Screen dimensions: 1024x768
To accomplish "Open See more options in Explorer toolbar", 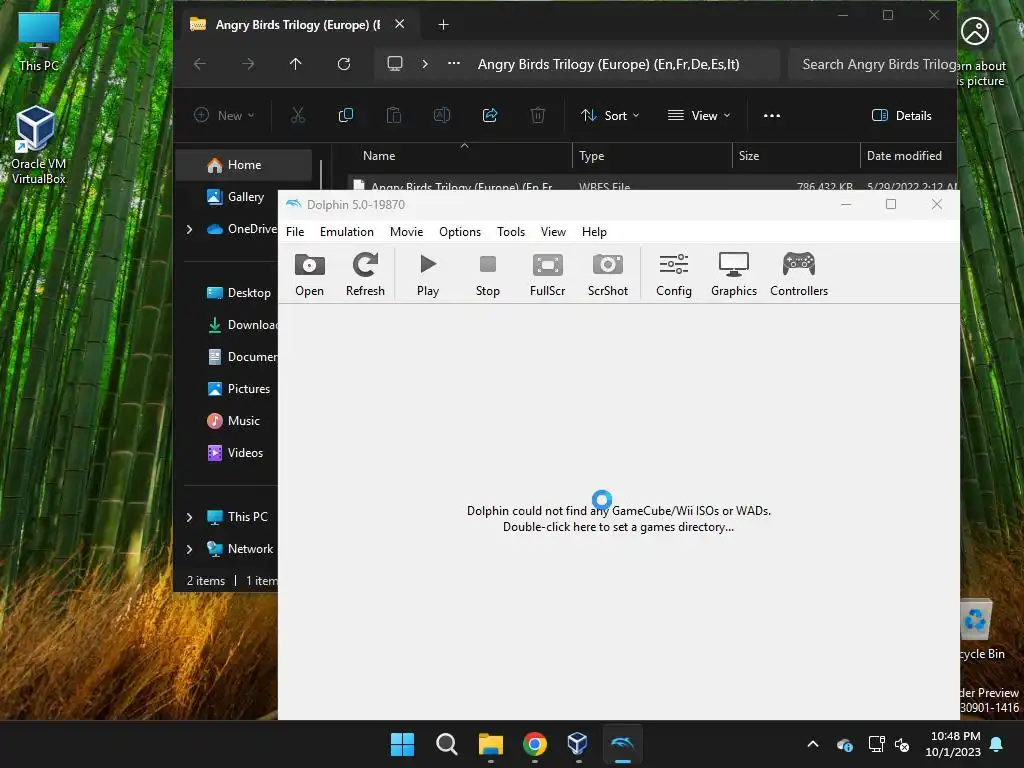I will [772, 116].
